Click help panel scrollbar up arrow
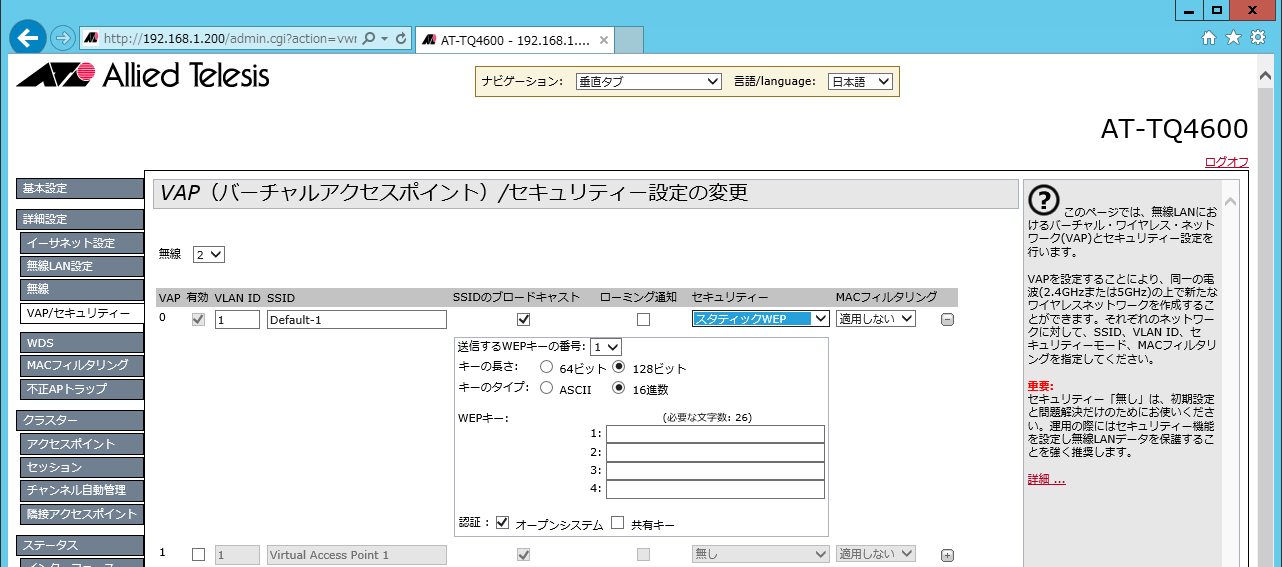1282x567 pixels. tap(1230, 201)
